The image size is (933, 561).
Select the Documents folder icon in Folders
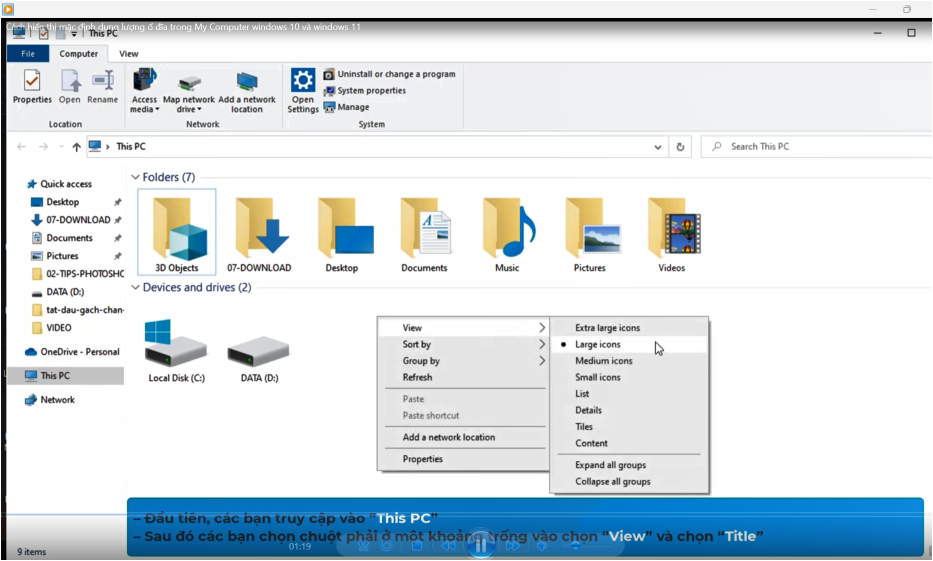click(424, 234)
